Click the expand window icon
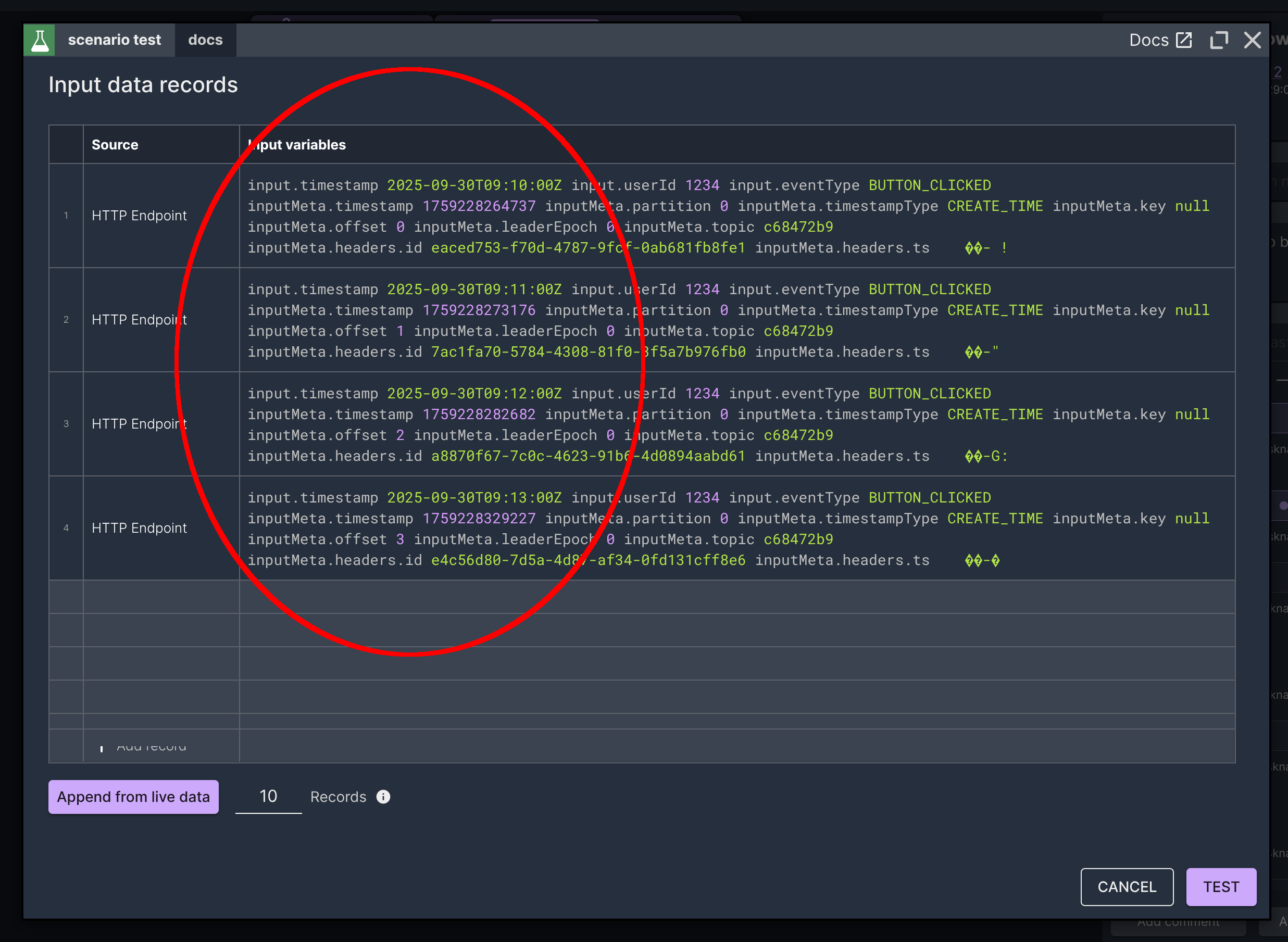 pyautogui.click(x=1218, y=40)
